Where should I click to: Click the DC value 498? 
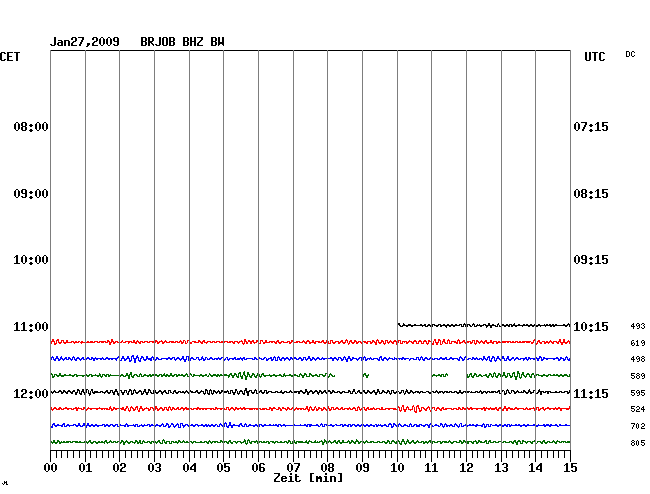[x=638, y=359]
